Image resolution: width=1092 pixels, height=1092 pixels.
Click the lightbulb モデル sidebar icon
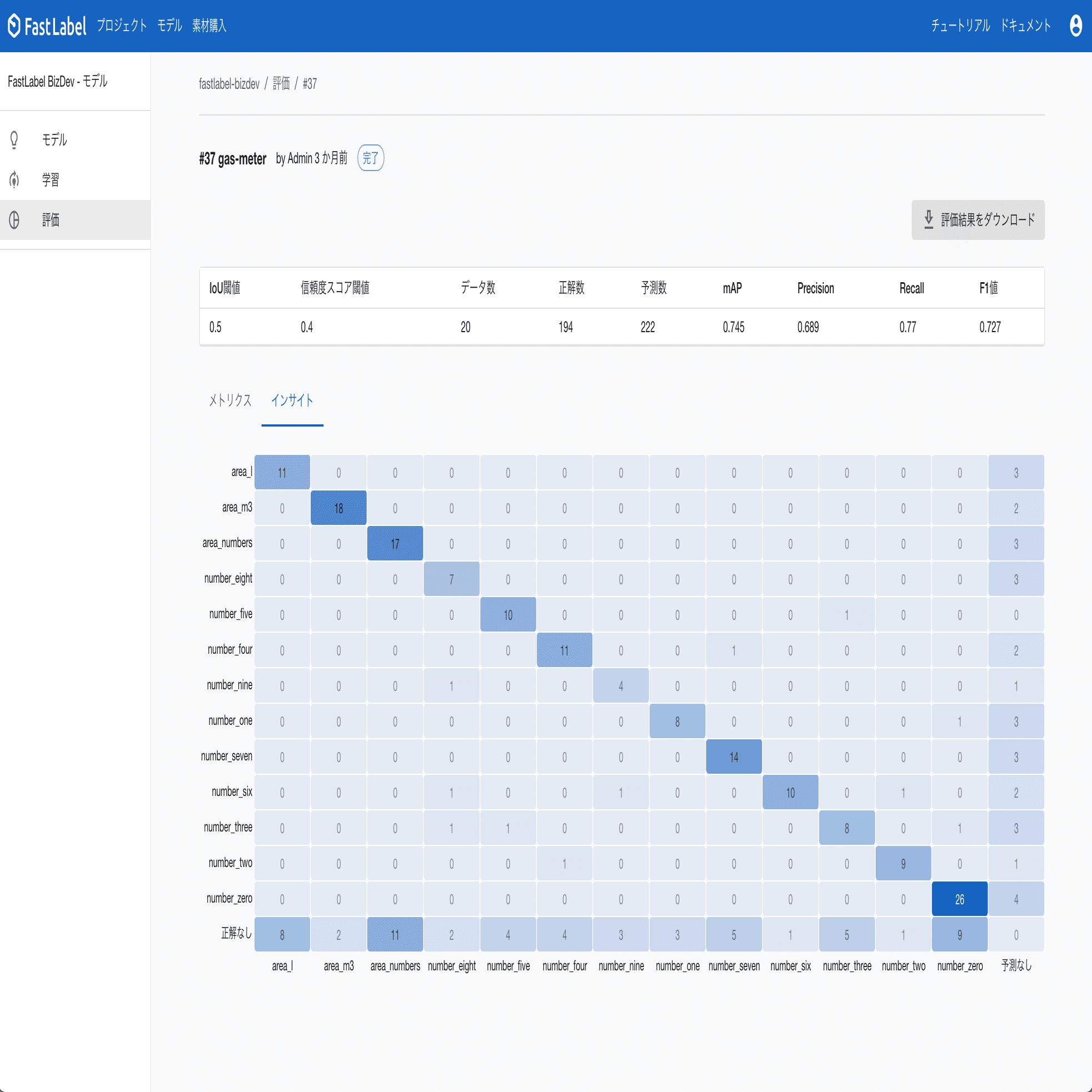pos(14,139)
